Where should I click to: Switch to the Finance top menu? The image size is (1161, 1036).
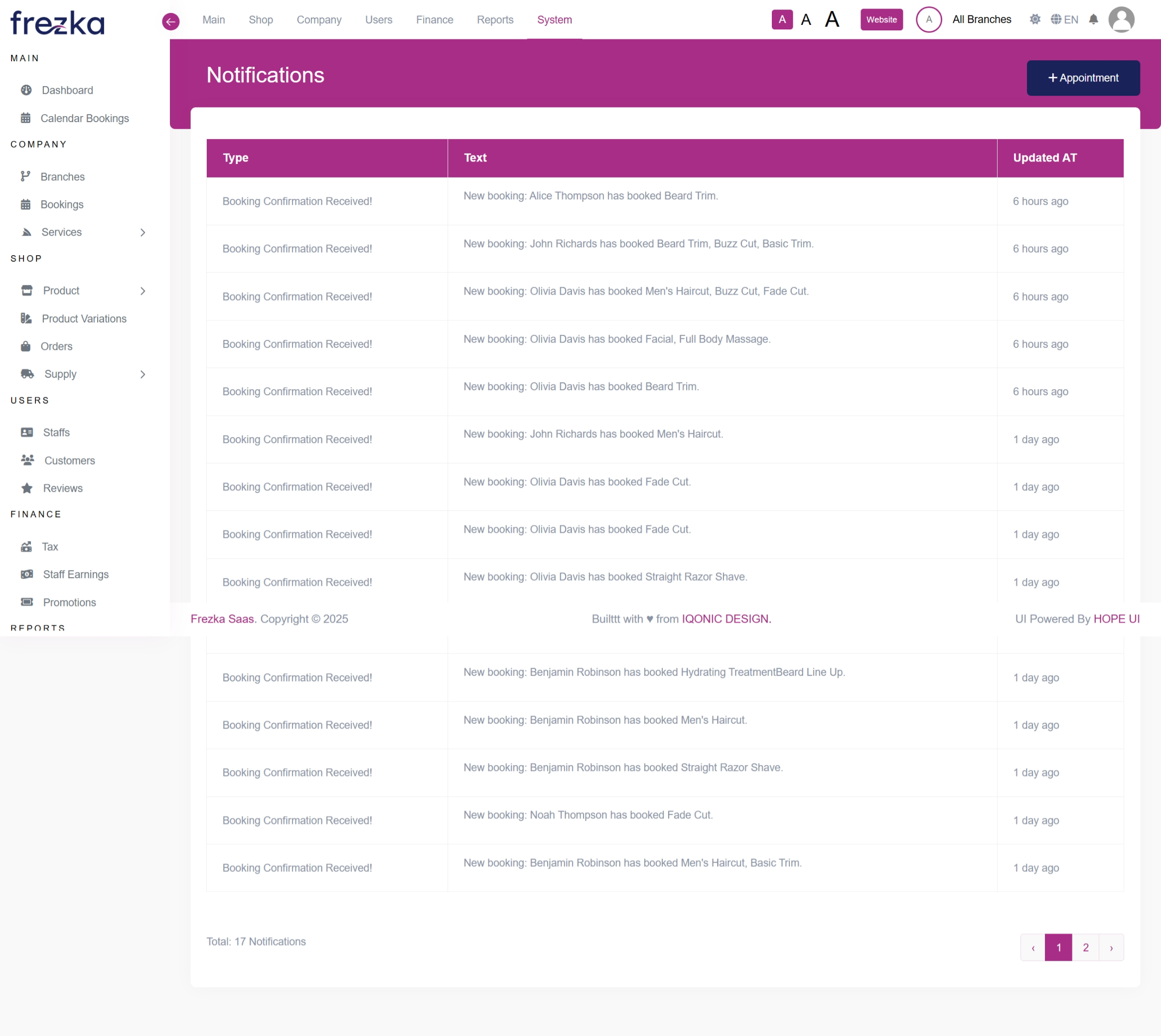point(434,19)
